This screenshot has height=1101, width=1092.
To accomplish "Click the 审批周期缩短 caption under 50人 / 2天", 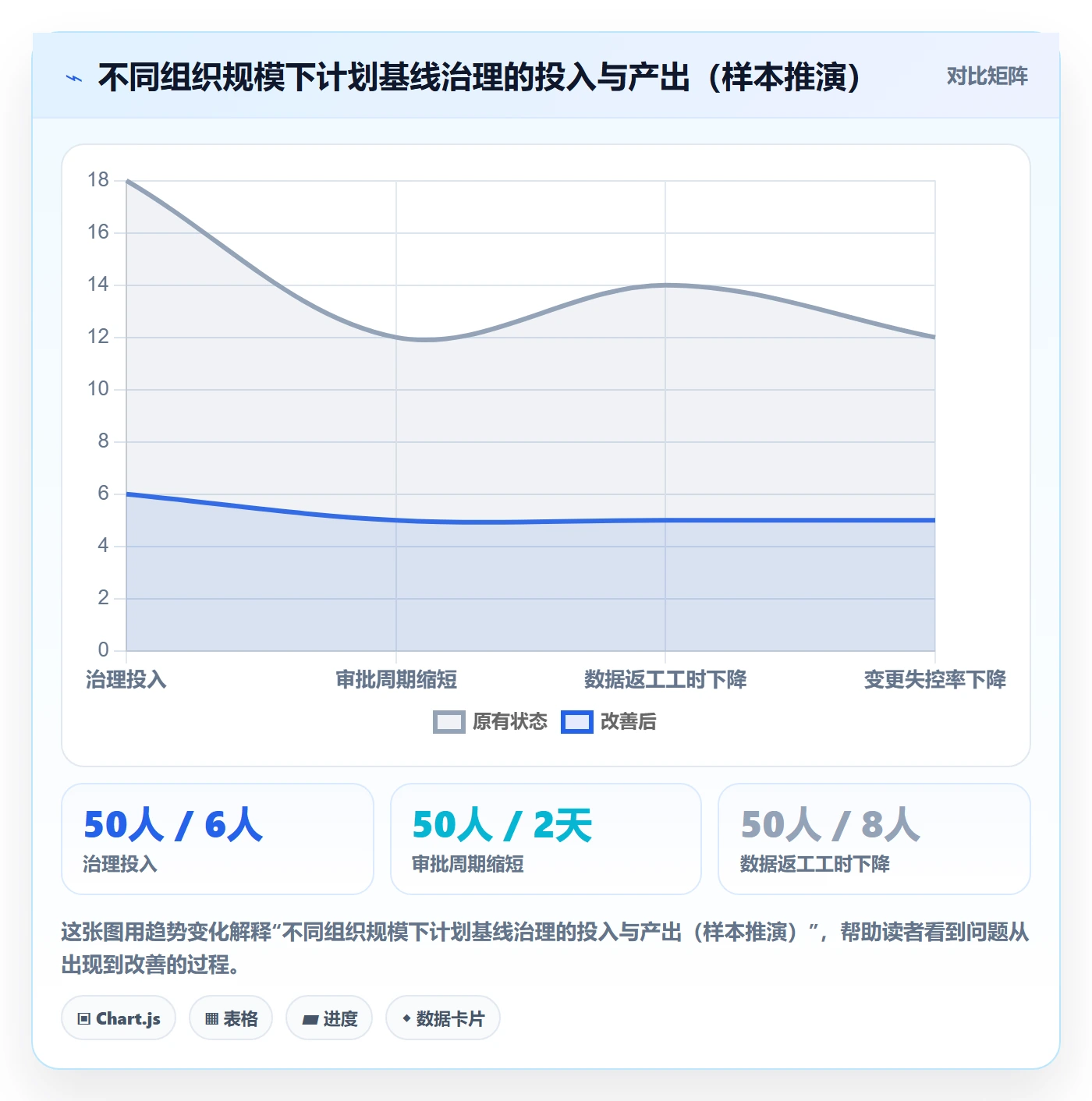I will [468, 864].
